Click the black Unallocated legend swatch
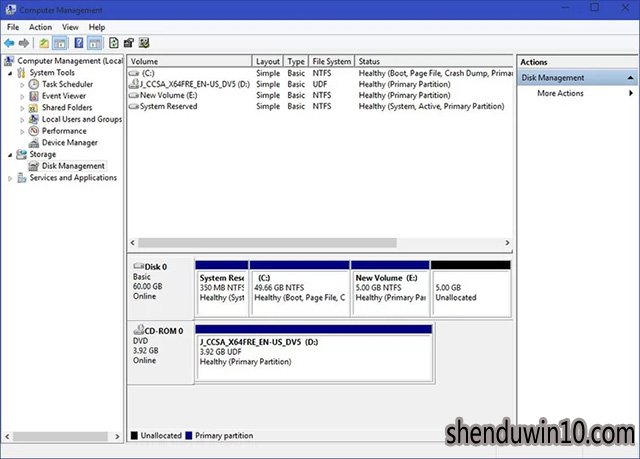 [134, 435]
